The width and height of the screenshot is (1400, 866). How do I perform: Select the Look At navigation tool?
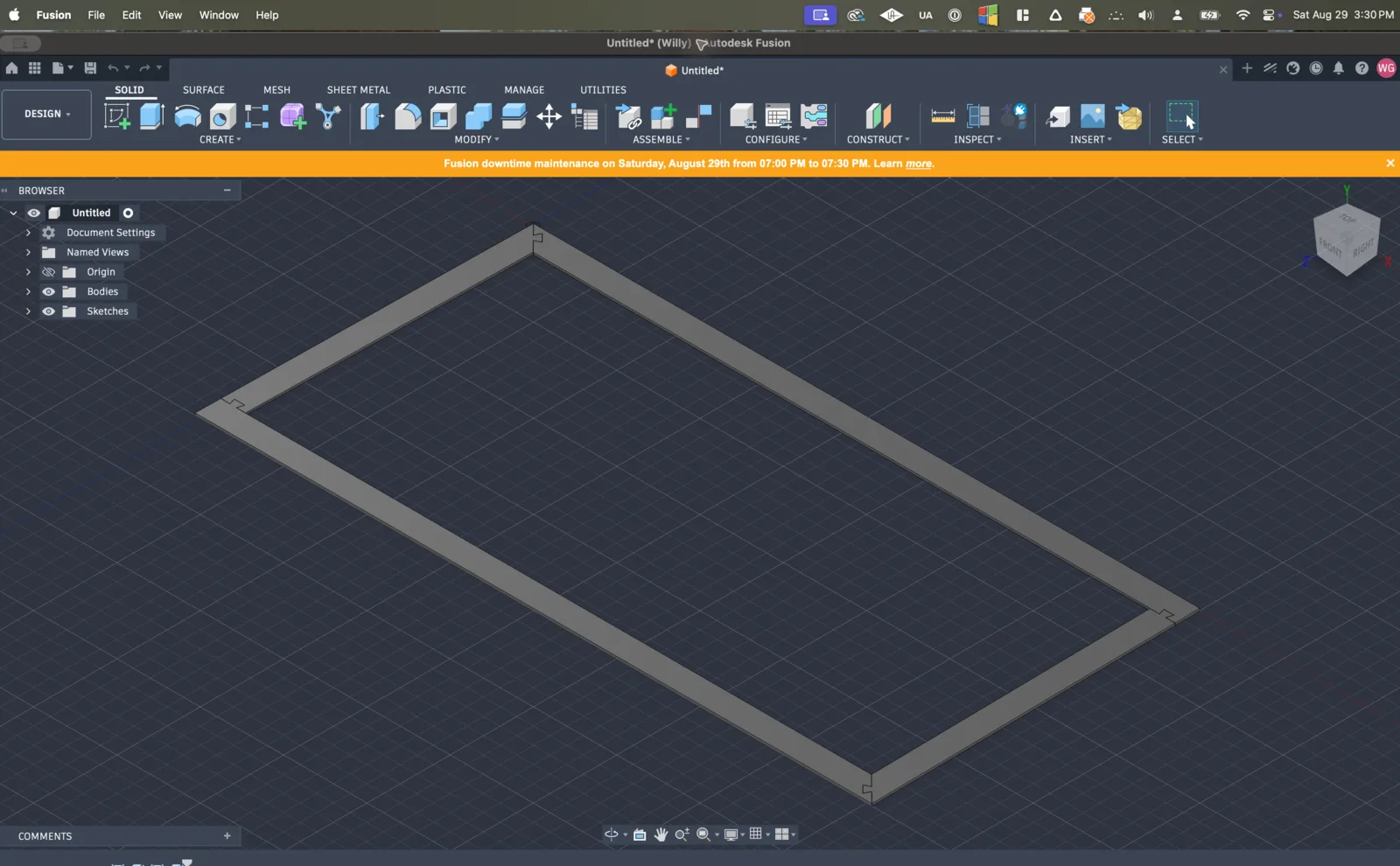pos(640,835)
